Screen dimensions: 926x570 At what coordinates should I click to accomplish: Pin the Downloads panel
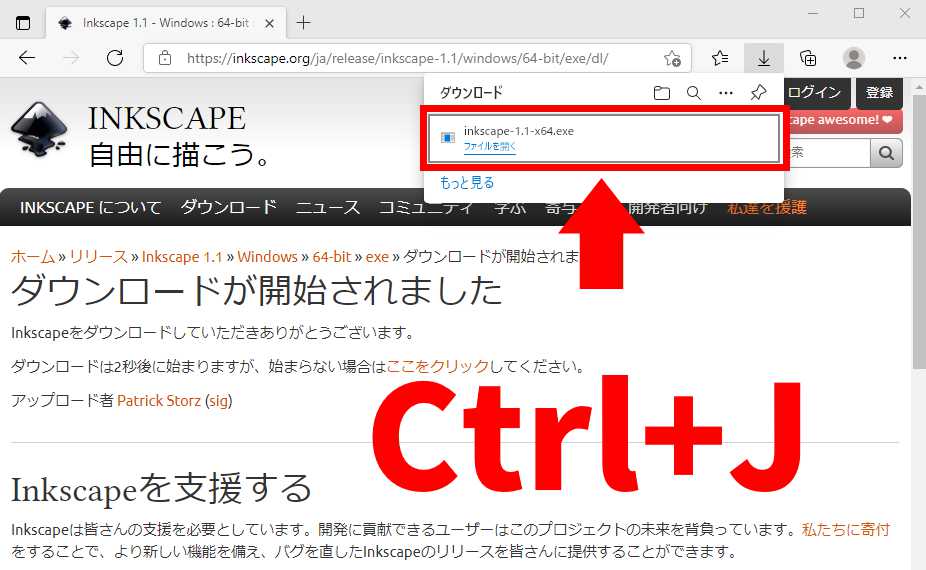click(758, 92)
